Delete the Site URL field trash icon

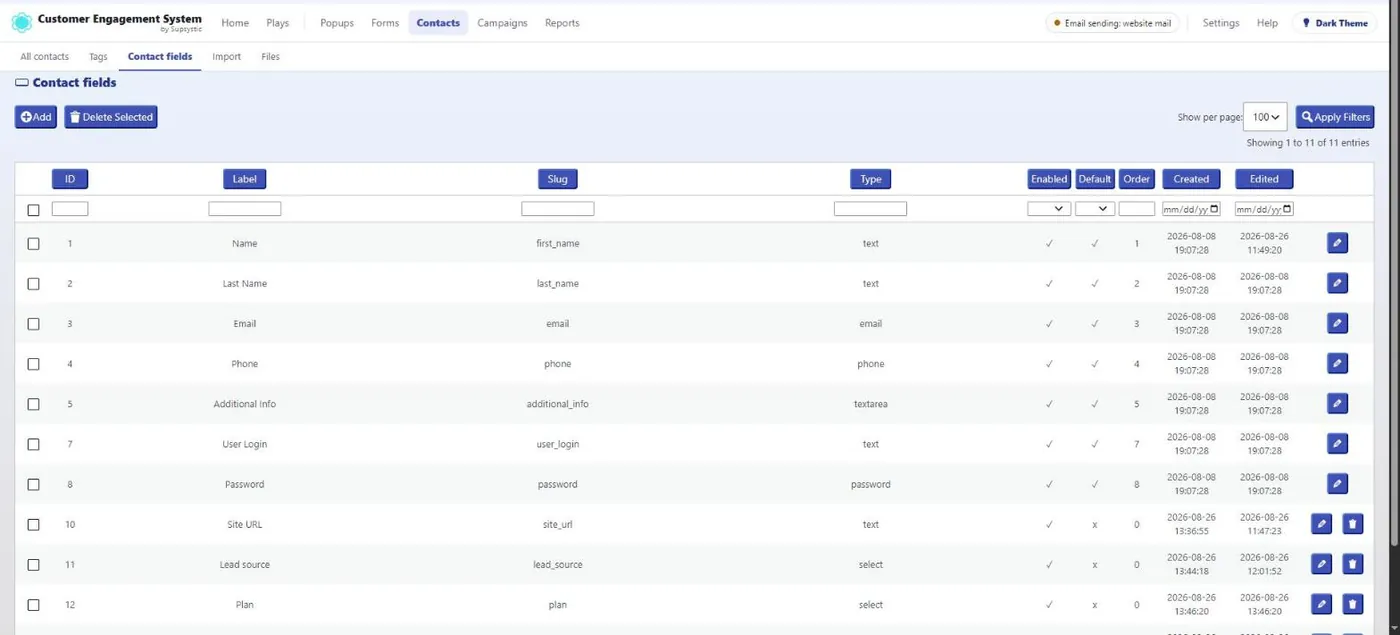(x=1352, y=524)
